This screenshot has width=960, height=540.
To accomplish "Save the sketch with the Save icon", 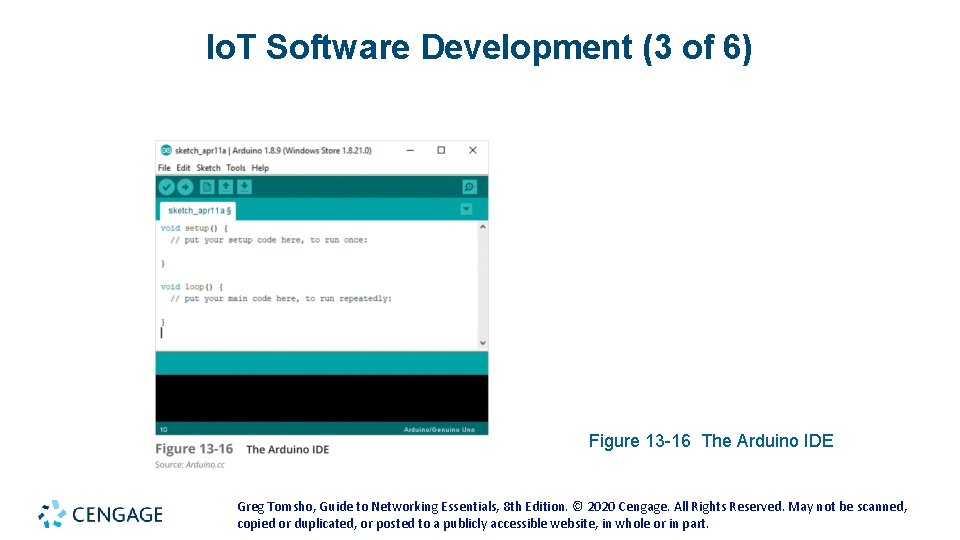I will click(x=244, y=187).
